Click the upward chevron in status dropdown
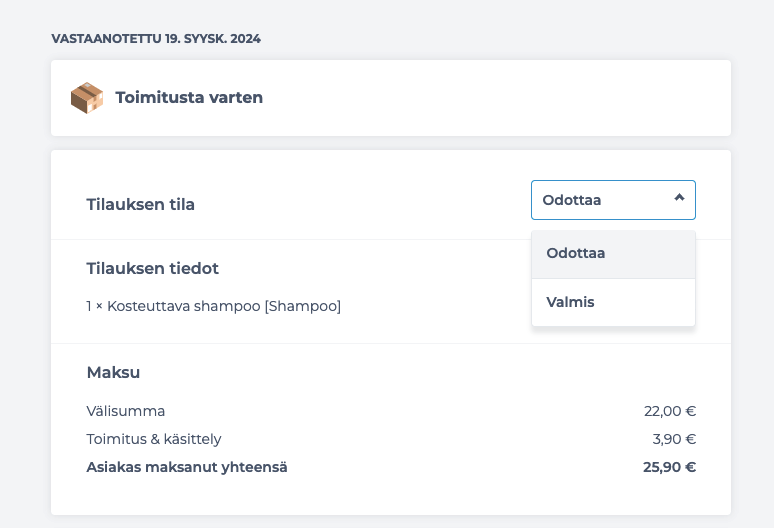The width and height of the screenshot is (774, 528). coord(679,198)
